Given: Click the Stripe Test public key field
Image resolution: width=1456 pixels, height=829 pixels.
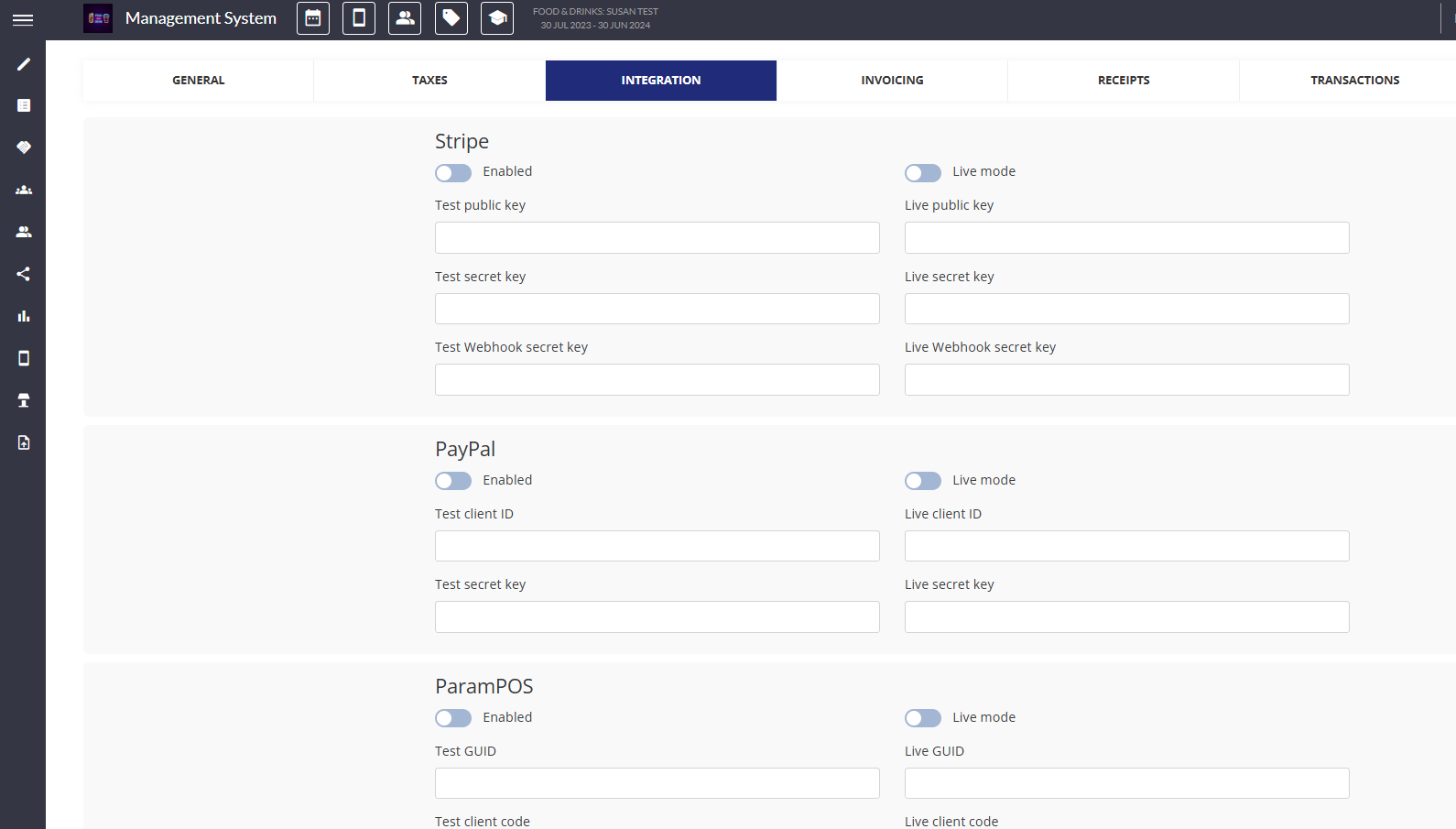Looking at the screenshot, I should click(657, 238).
